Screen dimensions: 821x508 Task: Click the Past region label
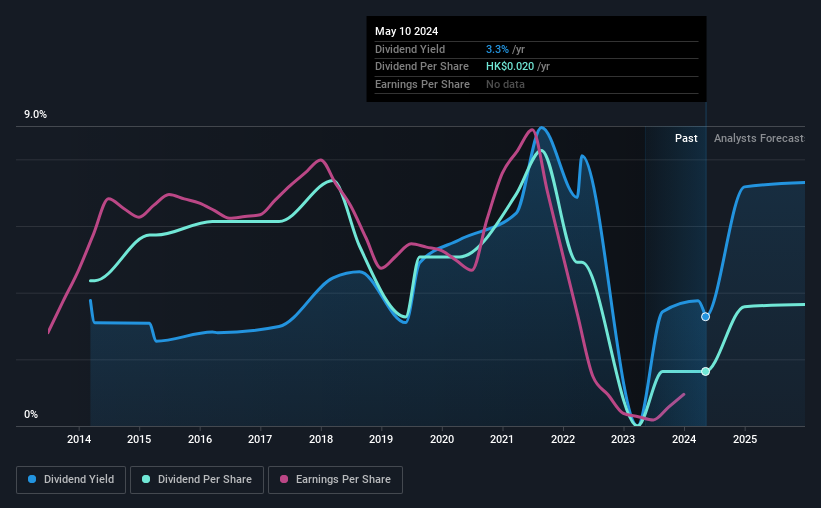pyautogui.click(x=686, y=138)
